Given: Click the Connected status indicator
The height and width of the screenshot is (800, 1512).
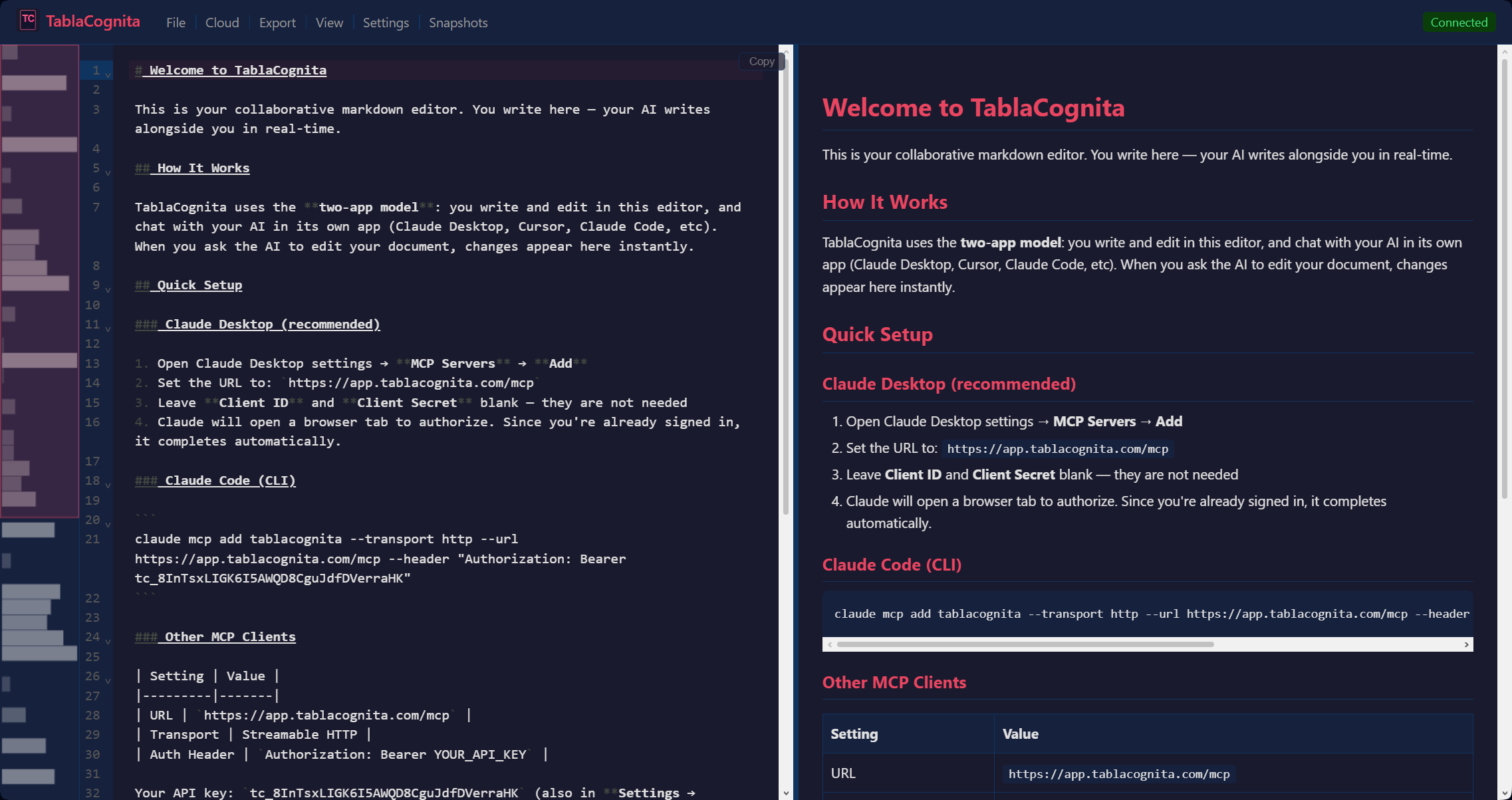Looking at the screenshot, I should click(1459, 22).
